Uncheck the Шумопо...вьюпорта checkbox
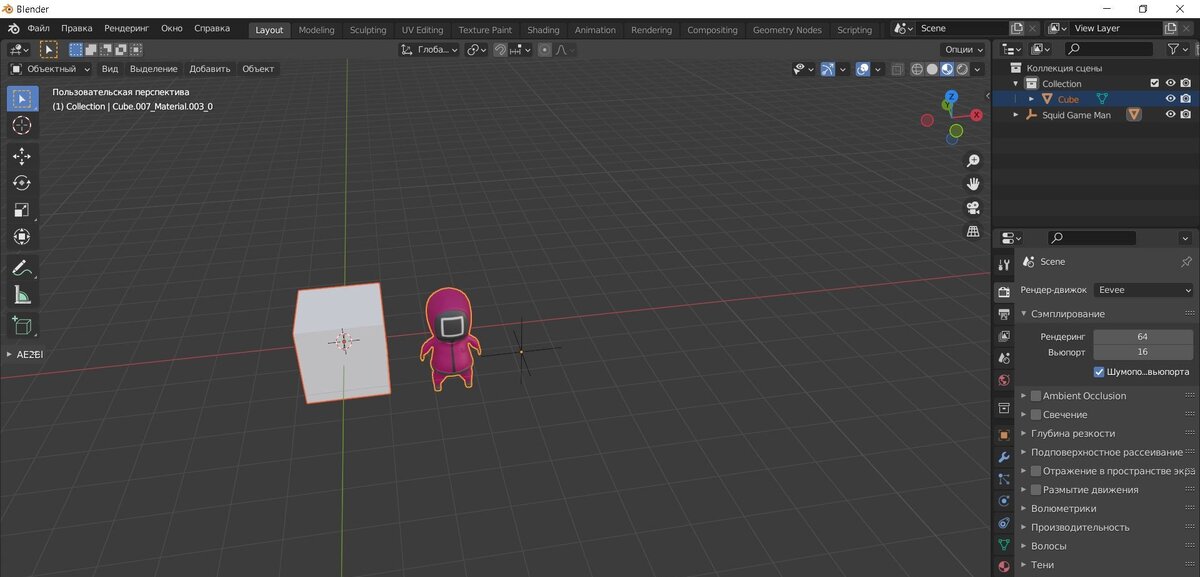This screenshot has width=1200, height=577. (x=1100, y=371)
